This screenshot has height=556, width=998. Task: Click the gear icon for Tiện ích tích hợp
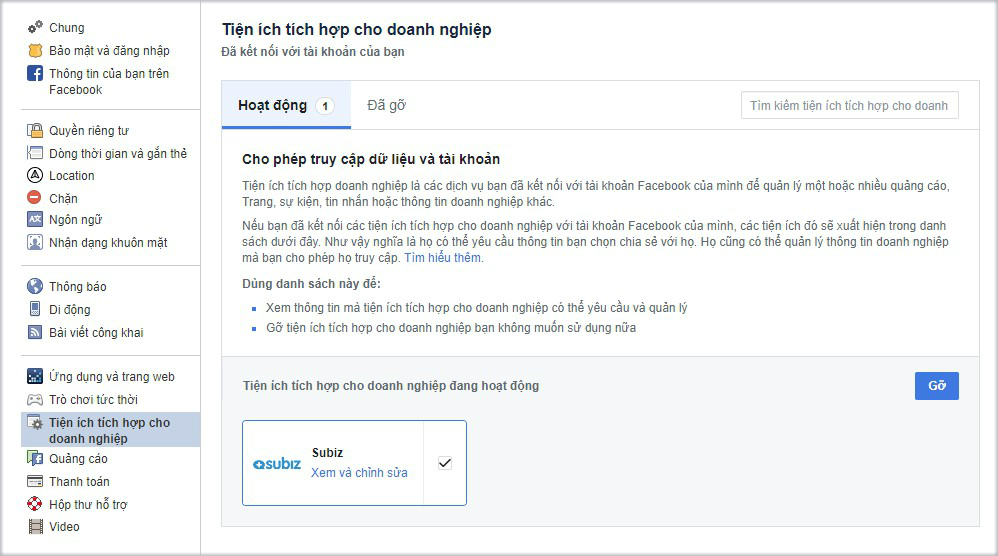pos(35,422)
